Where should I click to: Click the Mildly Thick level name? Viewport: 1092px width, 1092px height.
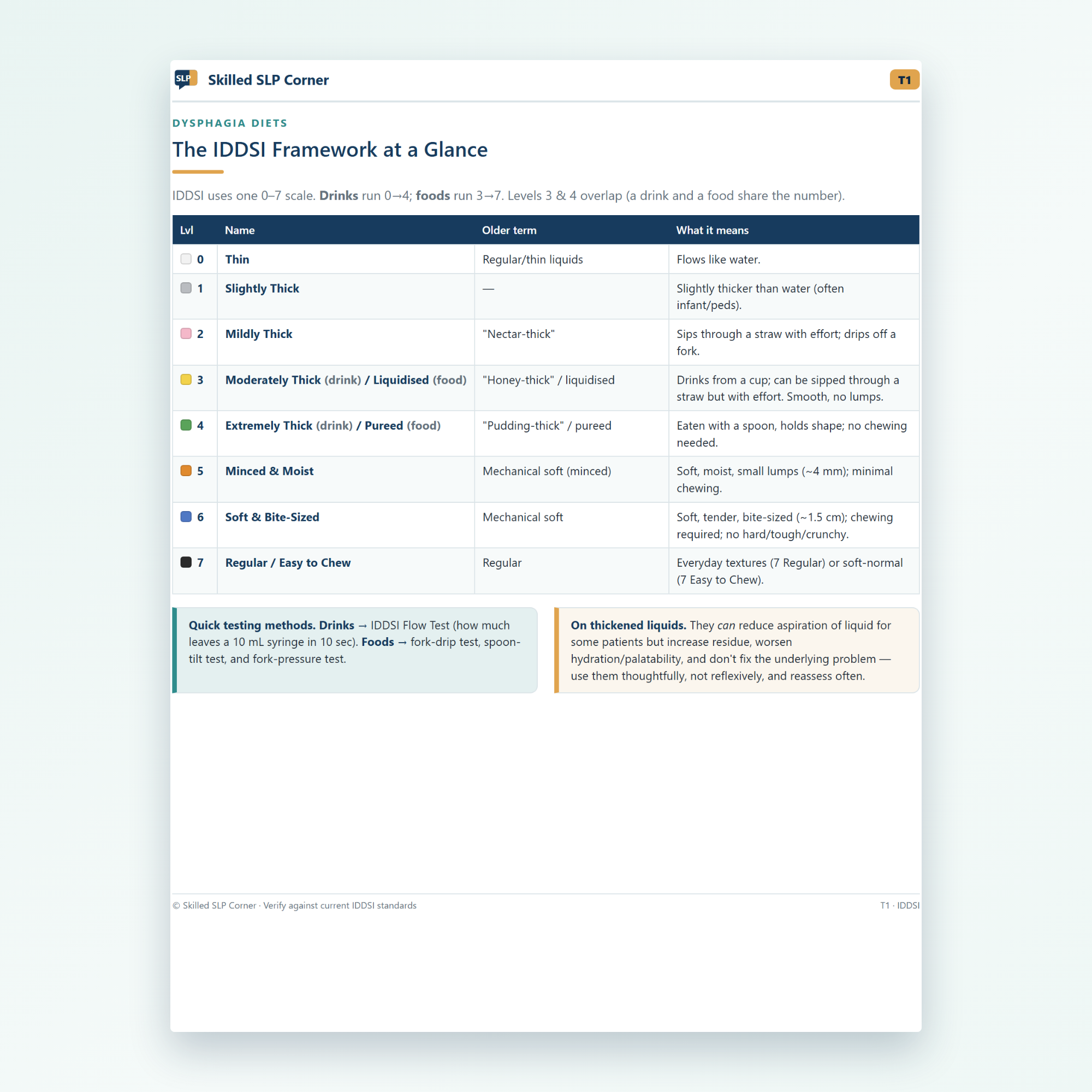(259, 334)
